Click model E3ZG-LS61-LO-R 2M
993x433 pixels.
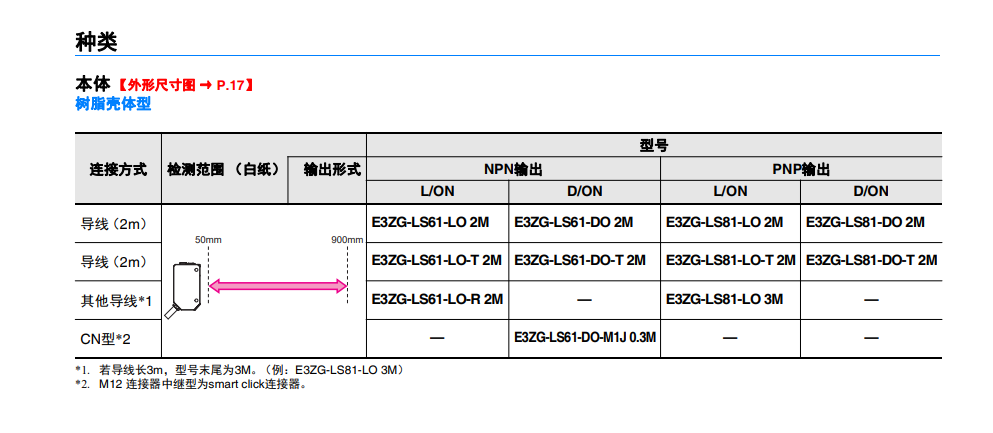tap(437, 299)
